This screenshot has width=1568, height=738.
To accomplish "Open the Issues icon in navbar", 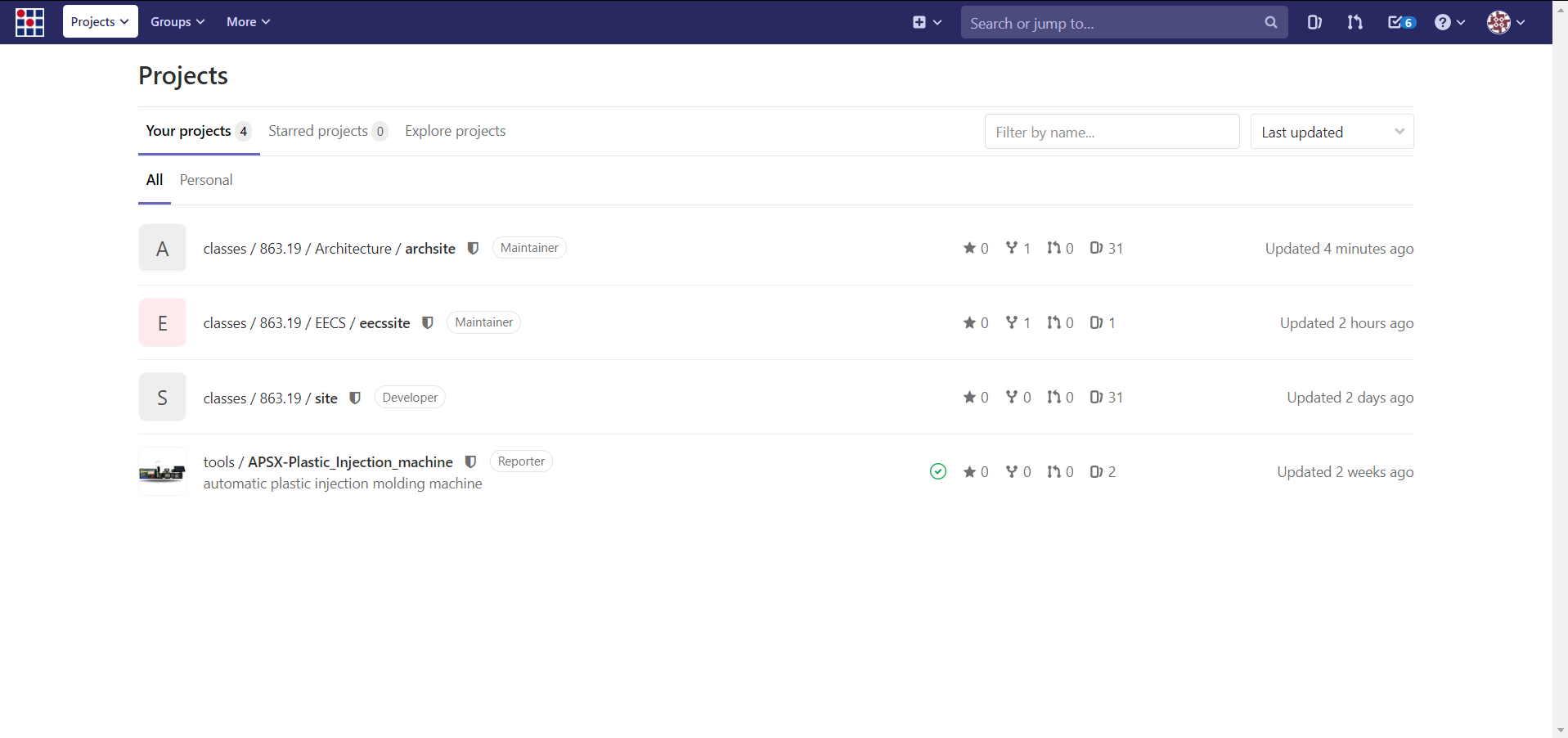I will [x=1314, y=22].
